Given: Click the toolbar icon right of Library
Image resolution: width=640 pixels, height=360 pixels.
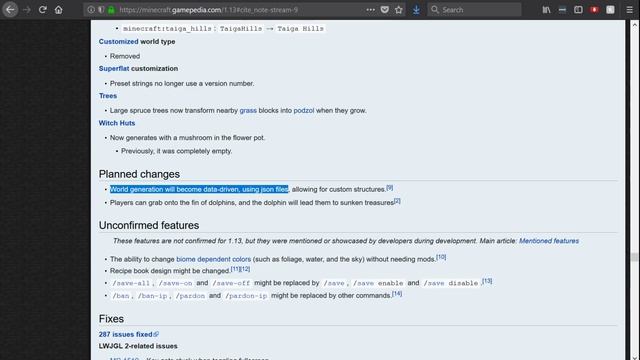Looking at the screenshot, I should pos(562,9).
